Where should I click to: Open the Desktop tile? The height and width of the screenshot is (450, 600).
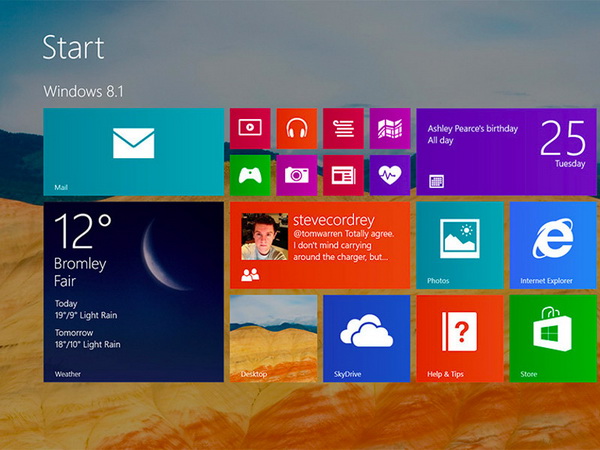tap(273, 338)
